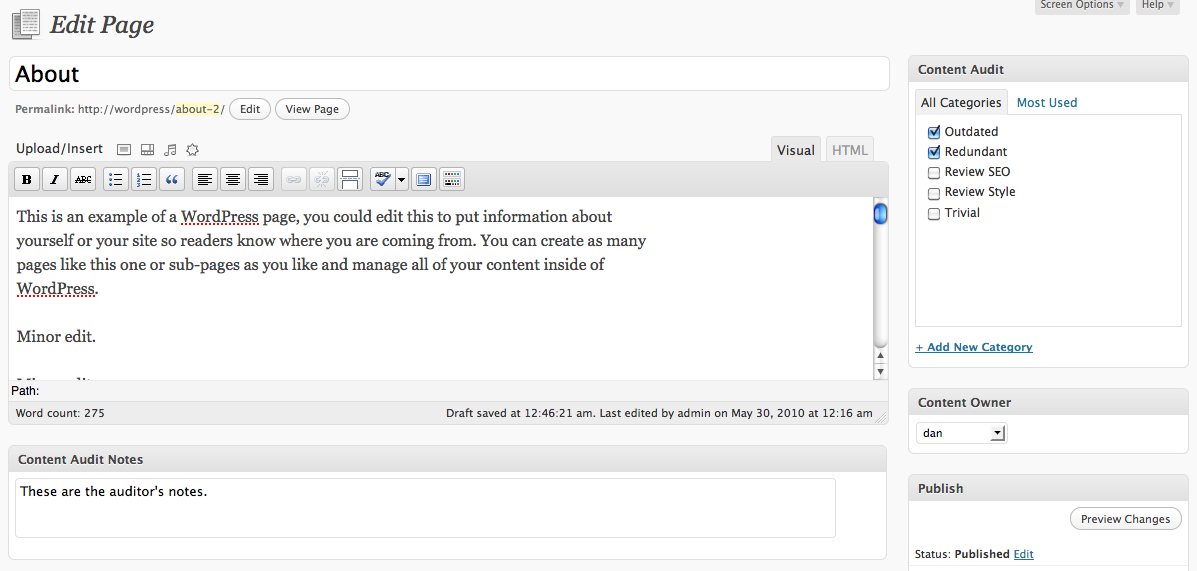Click the Edit link beside Status Published
1197x571 pixels.
[x=1024, y=554]
